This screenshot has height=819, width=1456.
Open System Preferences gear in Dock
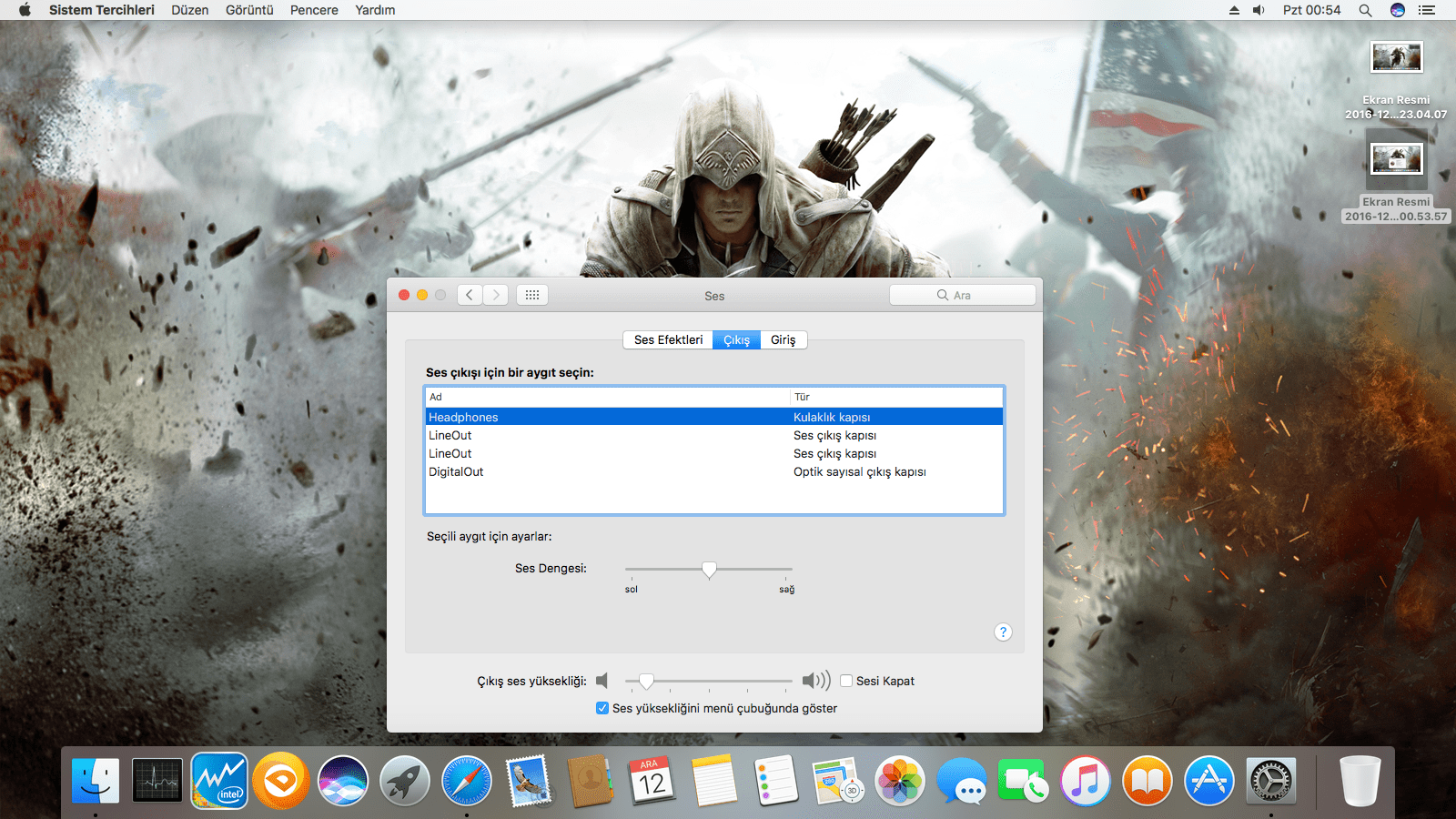pyautogui.click(x=1271, y=781)
